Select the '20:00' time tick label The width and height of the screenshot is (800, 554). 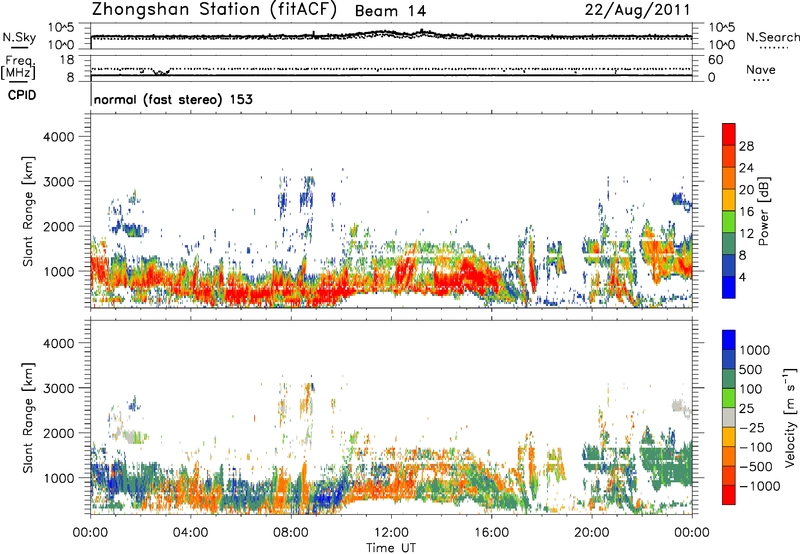point(591,533)
